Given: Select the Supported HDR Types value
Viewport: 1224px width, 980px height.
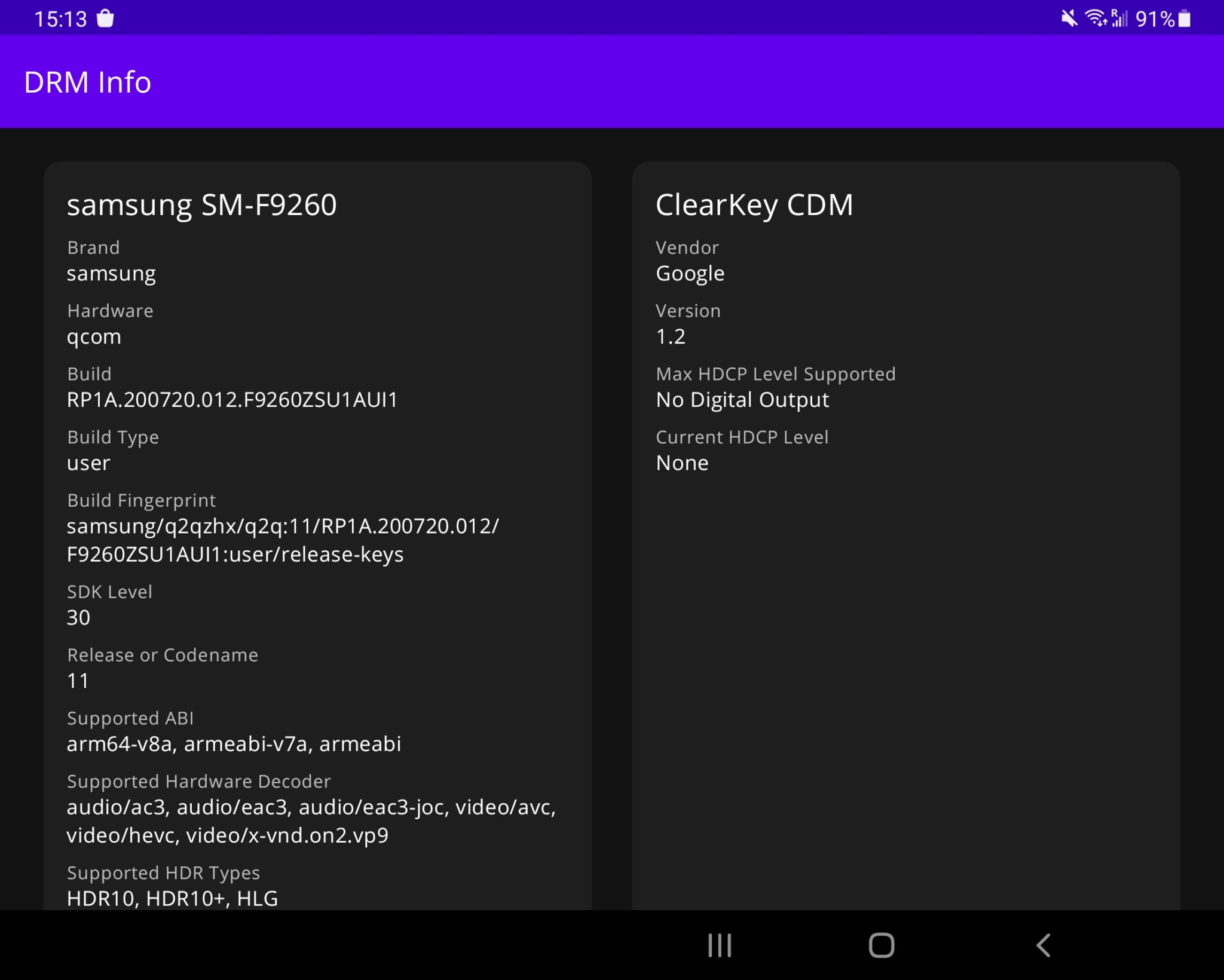Looking at the screenshot, I should [172, 898].
